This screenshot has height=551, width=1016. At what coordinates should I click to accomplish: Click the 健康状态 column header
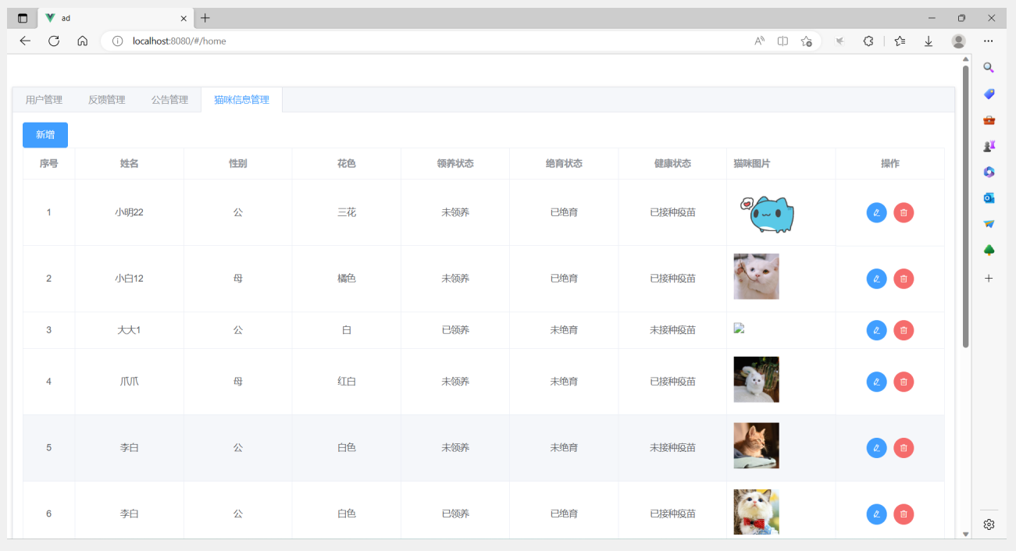coord(673,163)
